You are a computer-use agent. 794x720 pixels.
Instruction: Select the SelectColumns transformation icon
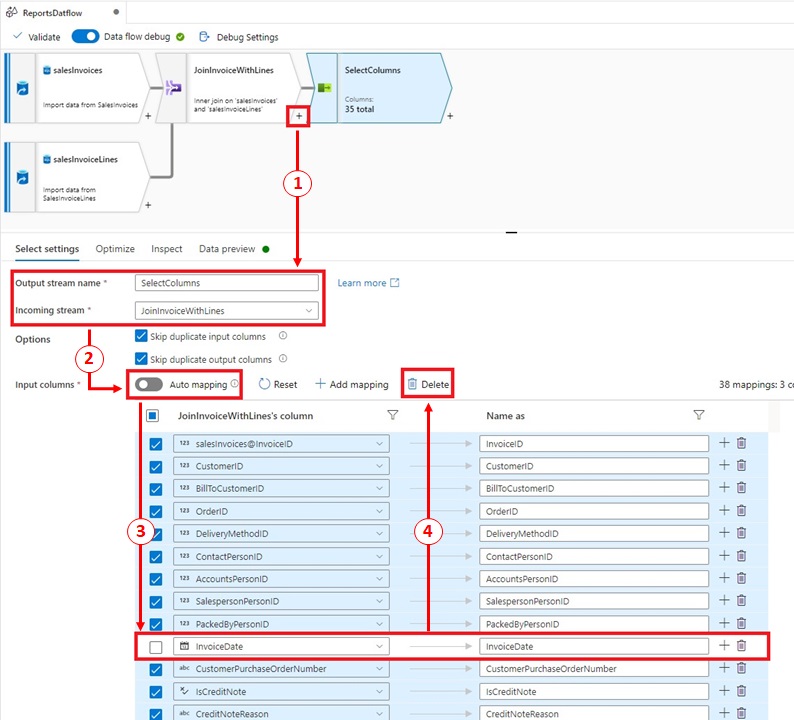(324, 88)
